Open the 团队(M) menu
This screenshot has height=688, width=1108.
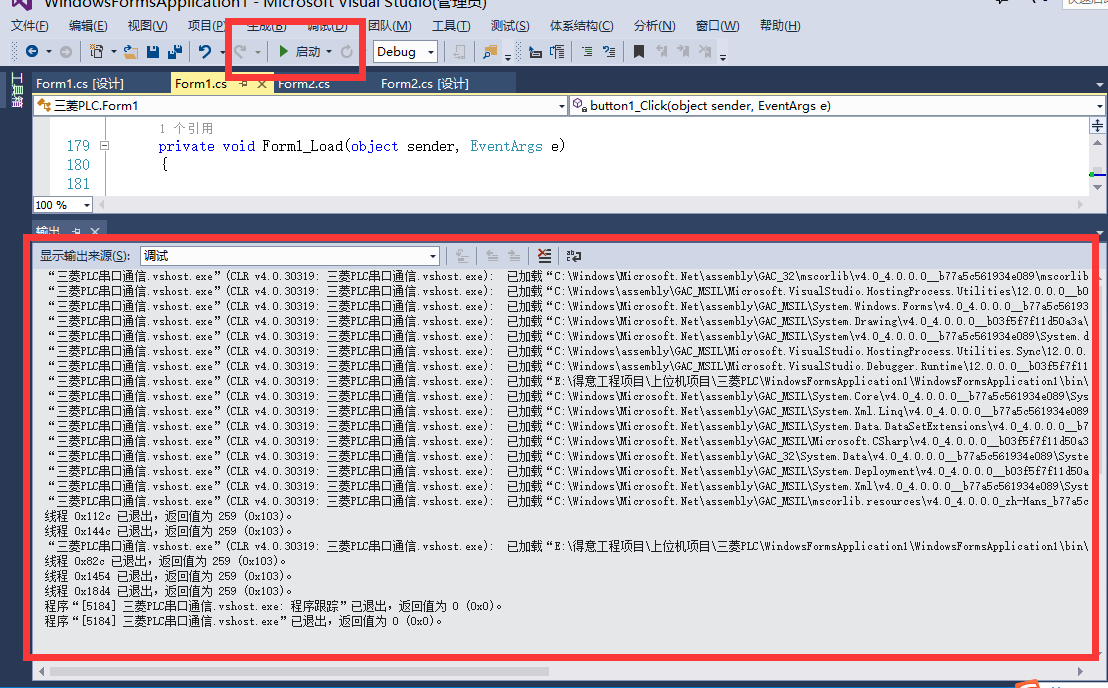(x=389, y=26)
